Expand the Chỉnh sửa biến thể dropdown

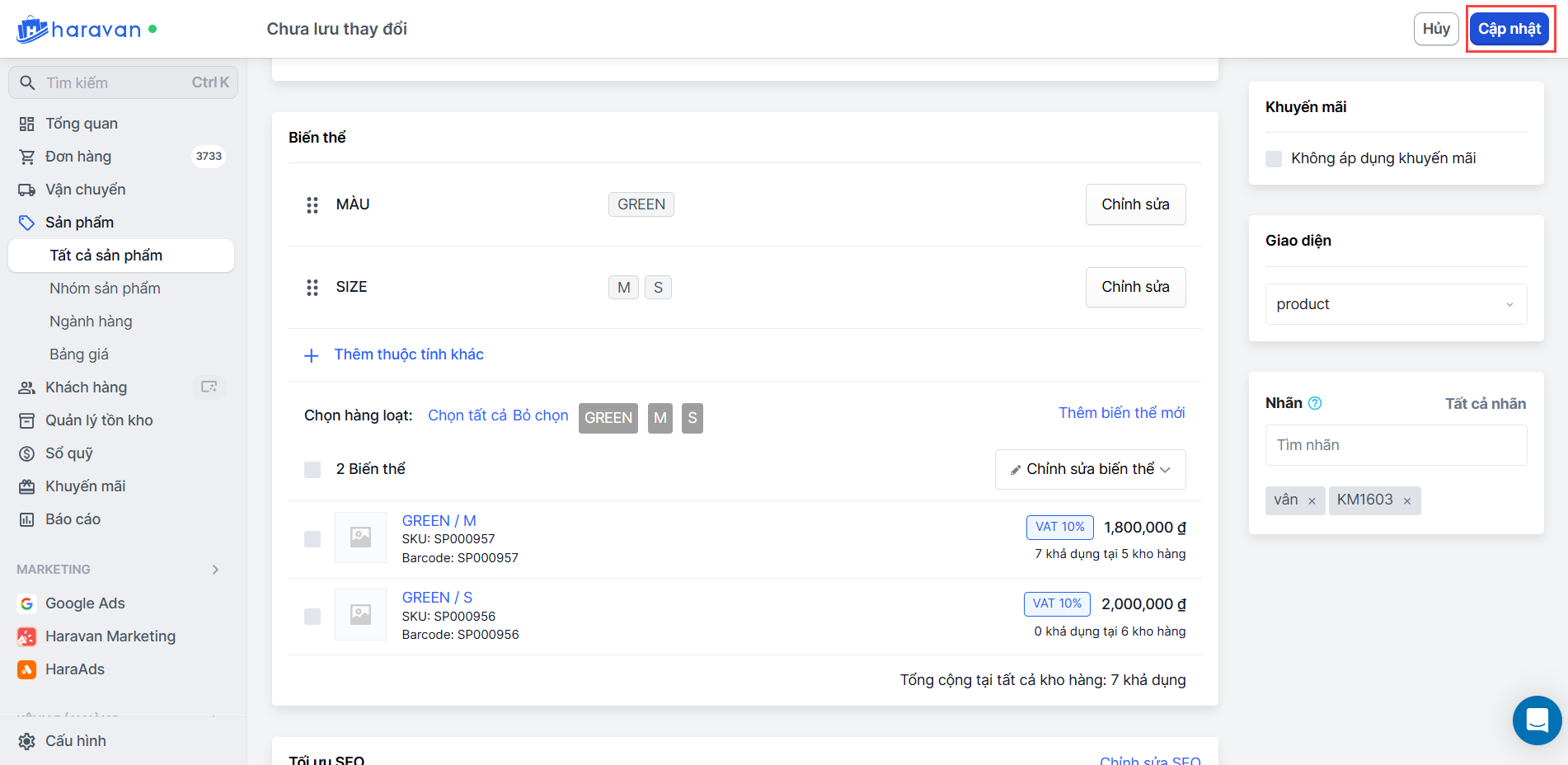[1090, 469]
